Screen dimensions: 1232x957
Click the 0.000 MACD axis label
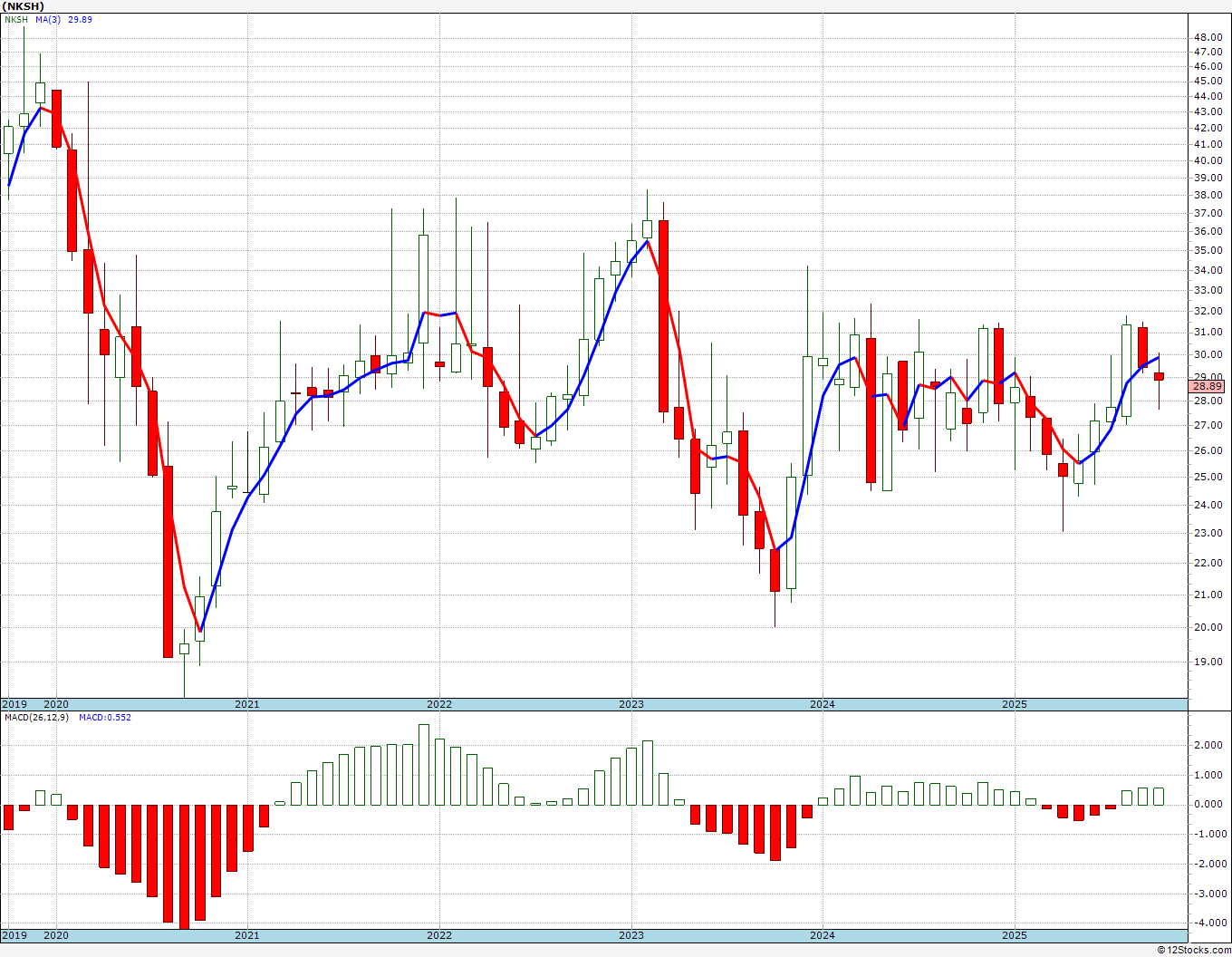tap(1208, 804)
